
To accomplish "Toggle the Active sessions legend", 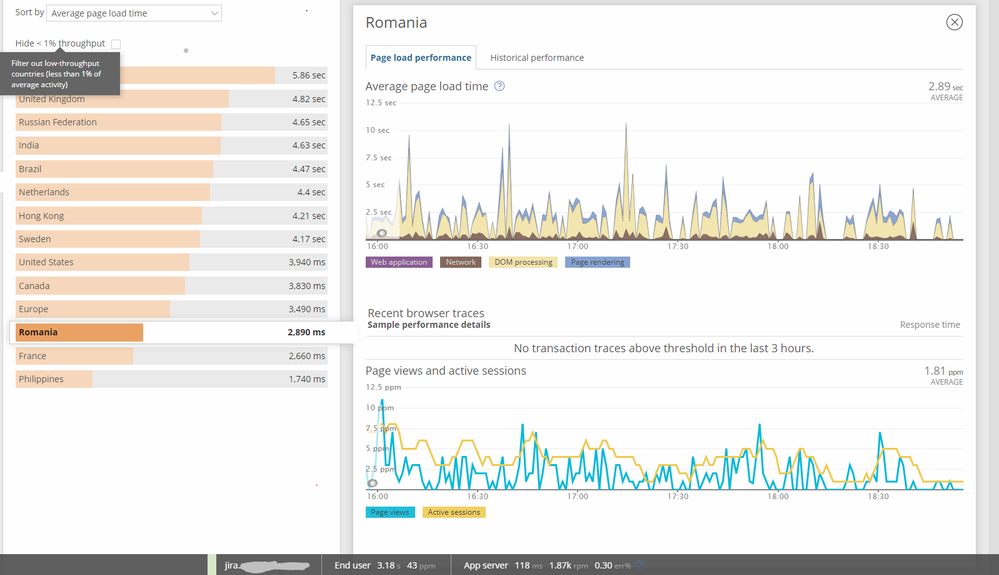I will (454, 512).
